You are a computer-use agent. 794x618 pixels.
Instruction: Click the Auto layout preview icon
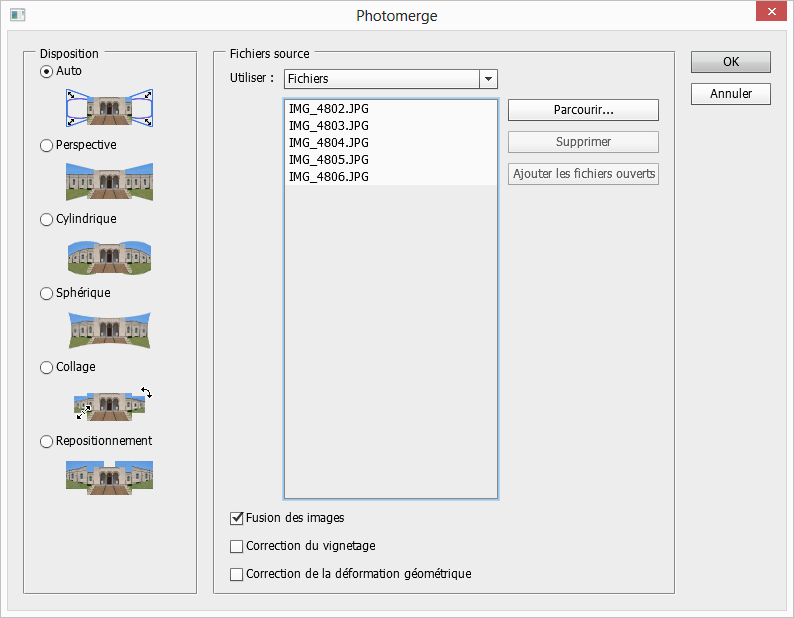click(109, 108)
